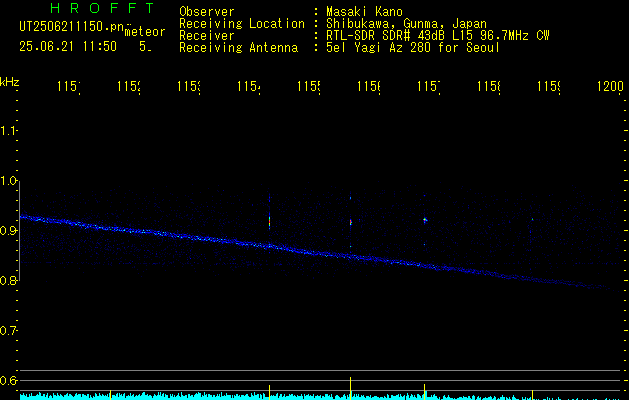This screenshot has height=400, width=629.
Task: Click the 0.7 kHz frequency axis label
Action: click(x=8, y=330)
